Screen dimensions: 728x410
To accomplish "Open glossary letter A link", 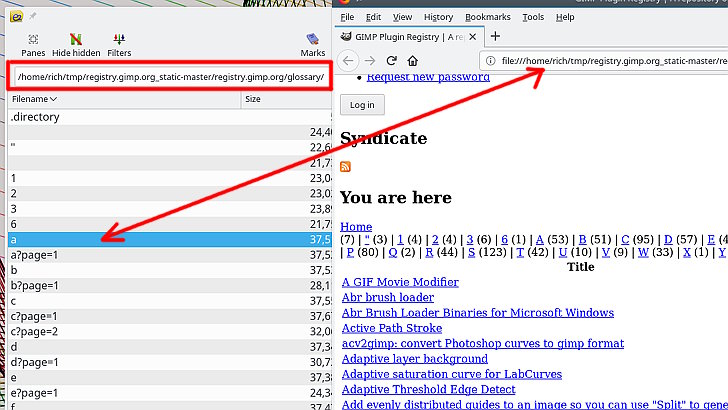I will click(x=540, y=240).
